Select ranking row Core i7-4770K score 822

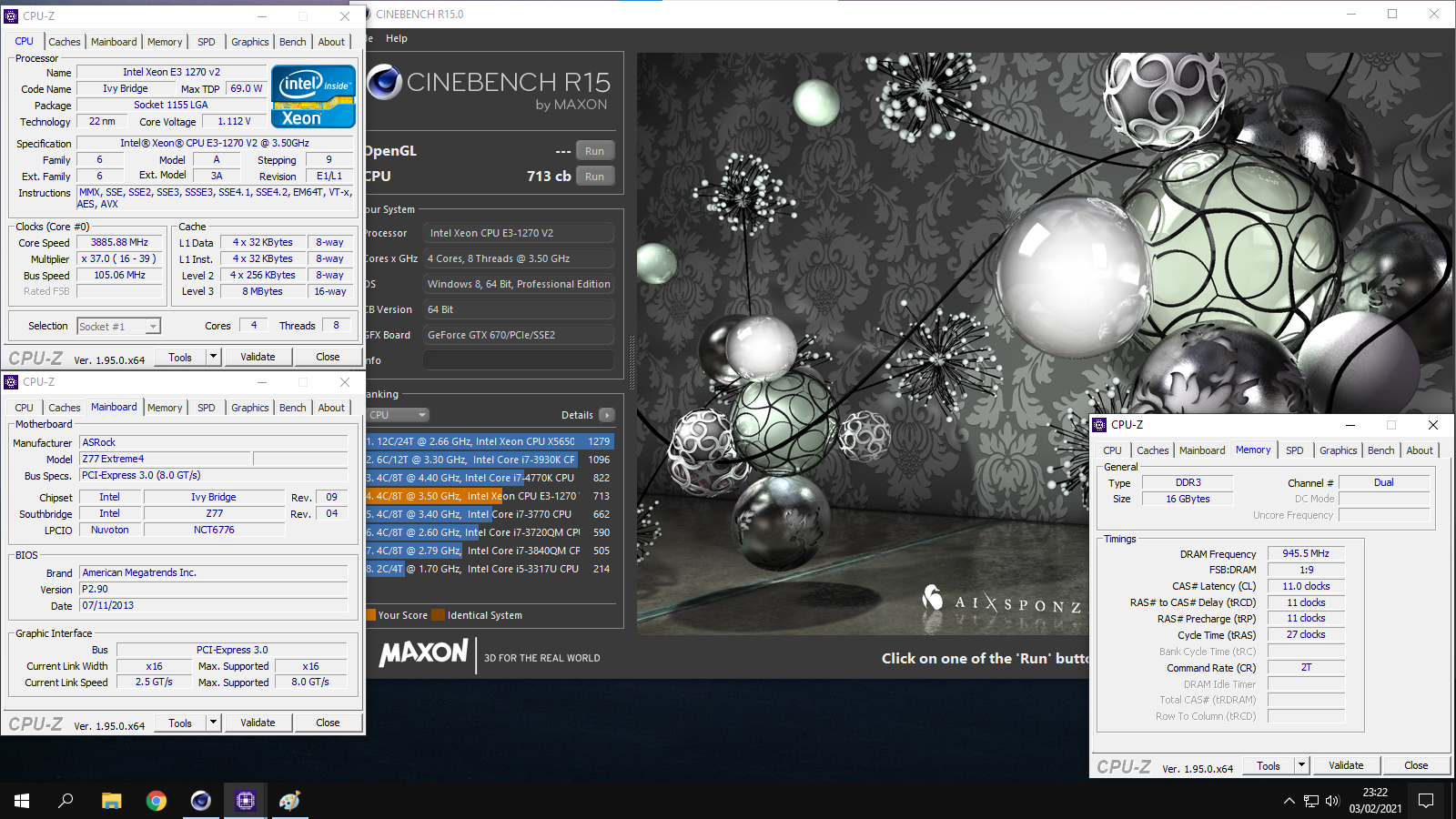coord(490,478)
